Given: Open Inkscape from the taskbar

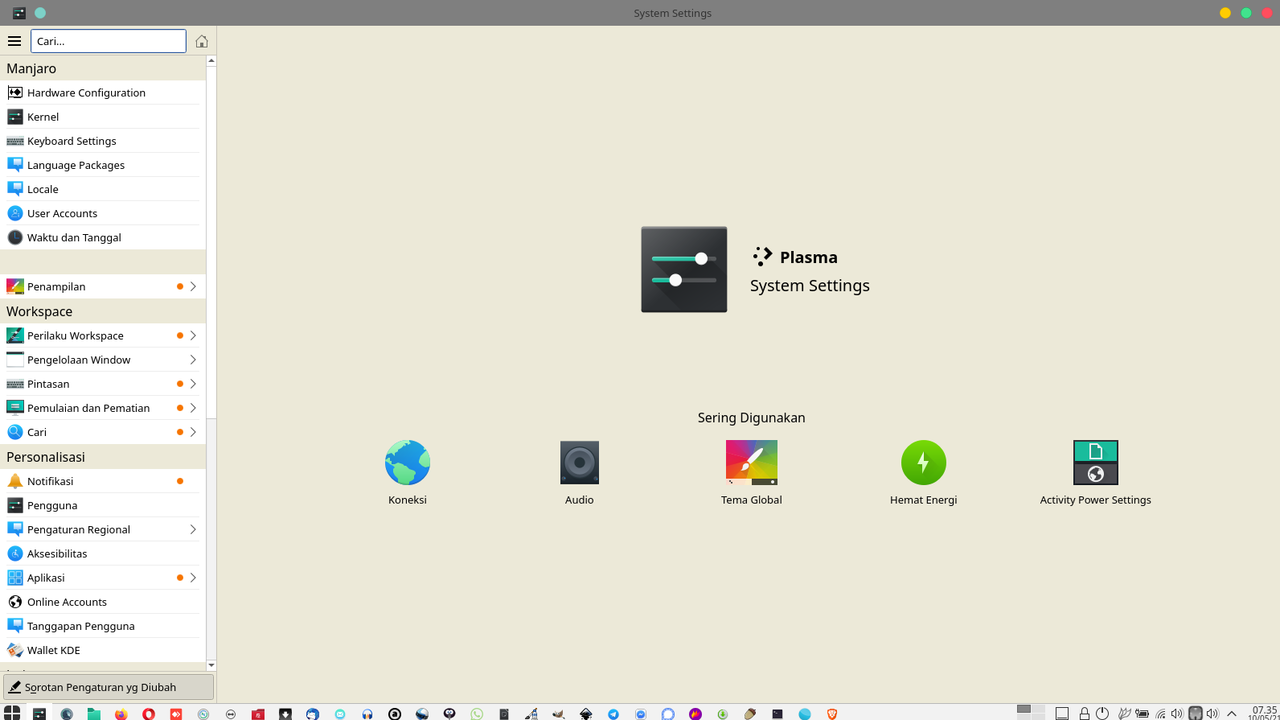Looking at the screenshot, I should point(586,714).
